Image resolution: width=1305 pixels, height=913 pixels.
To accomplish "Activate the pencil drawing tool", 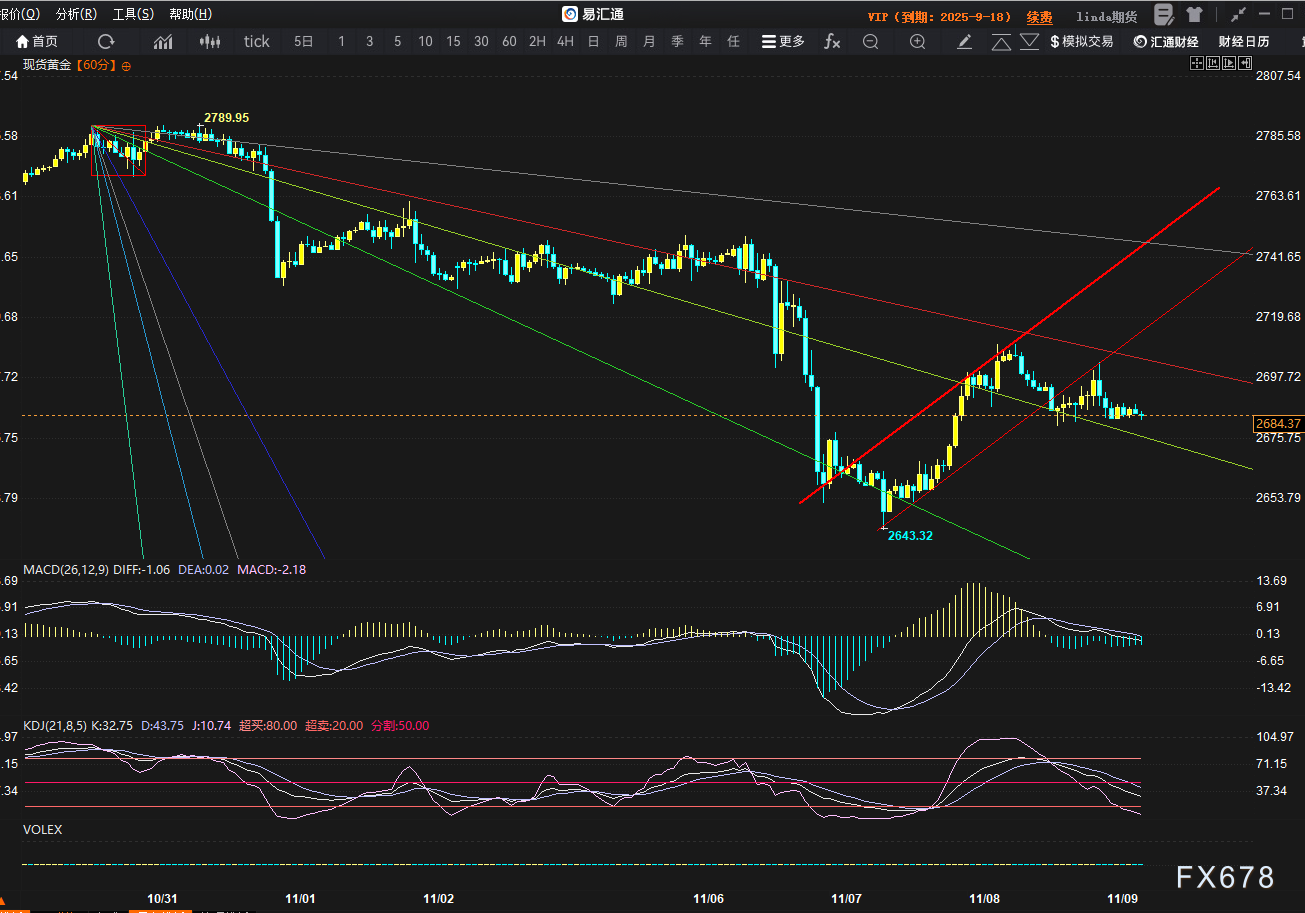I will [964, 41].
